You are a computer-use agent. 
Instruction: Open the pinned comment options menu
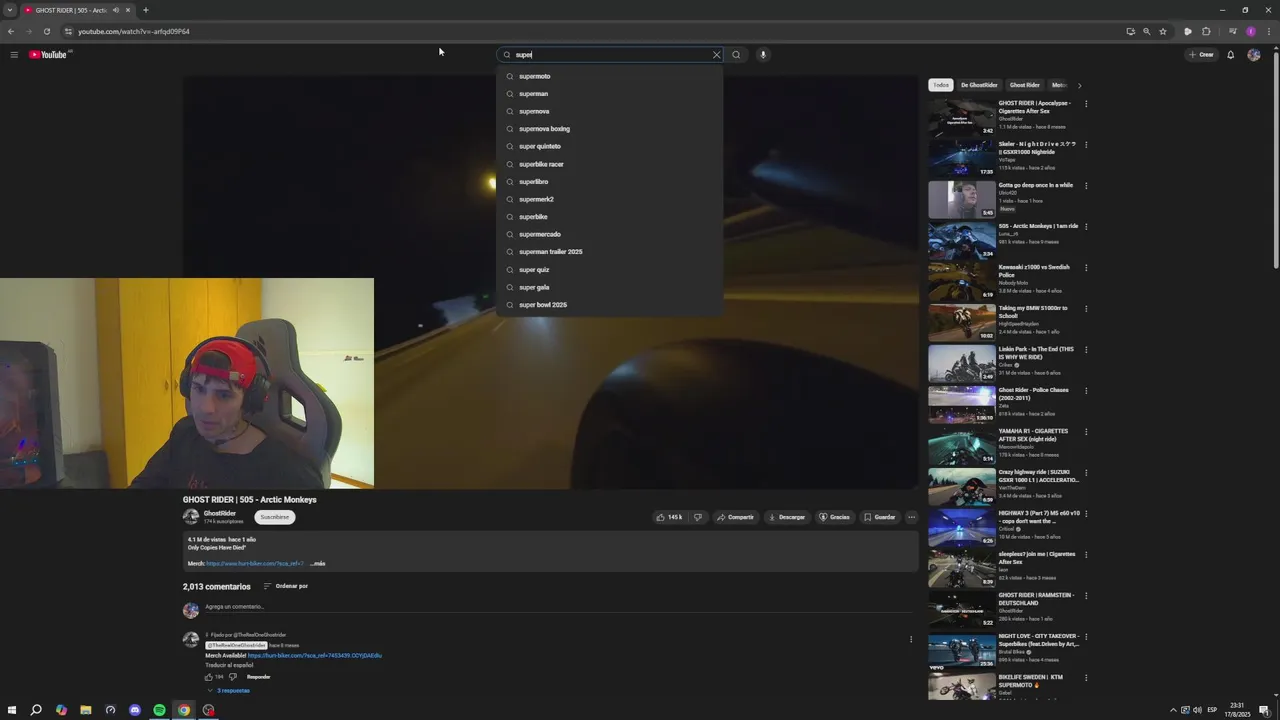coord(910,640)
